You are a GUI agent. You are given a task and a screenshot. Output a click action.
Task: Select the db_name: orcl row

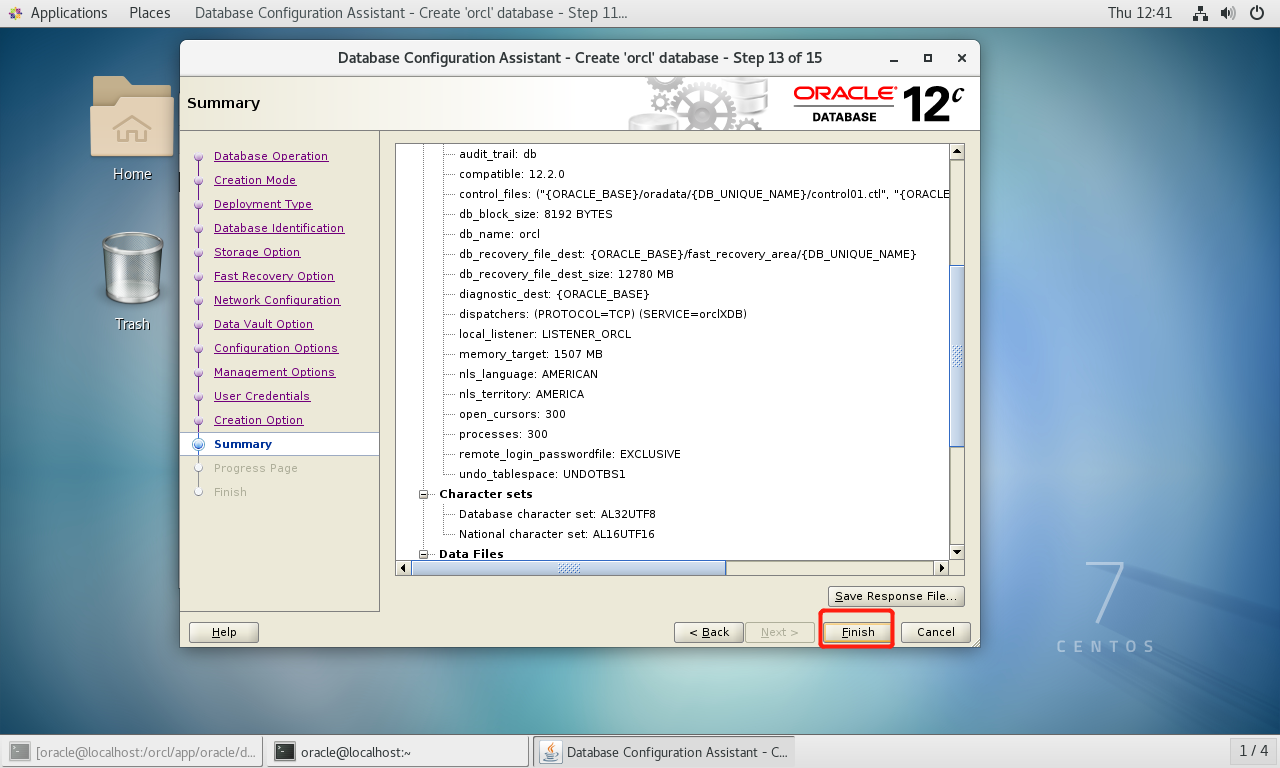(x=499, y=234)
